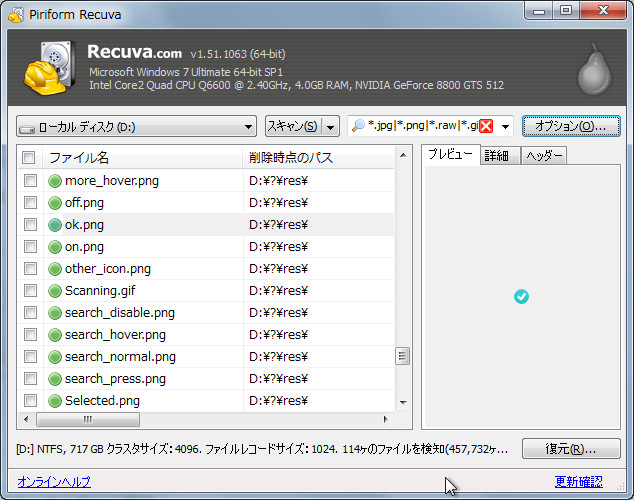Check the box for off.png

pyautogui.click(x=30, y=202)
